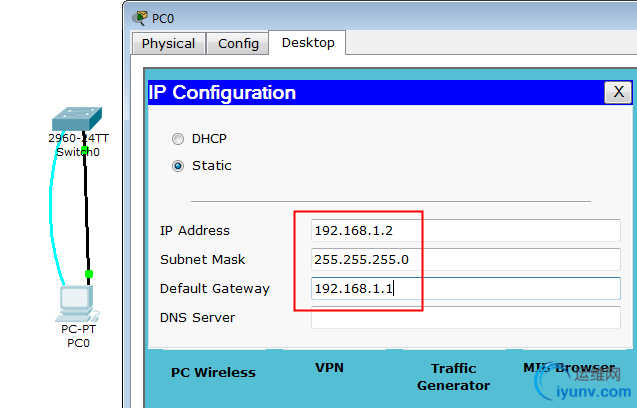Click the Default Gateway text box
This screenshot has width=637, height=408.
click(x=465, y=289)
